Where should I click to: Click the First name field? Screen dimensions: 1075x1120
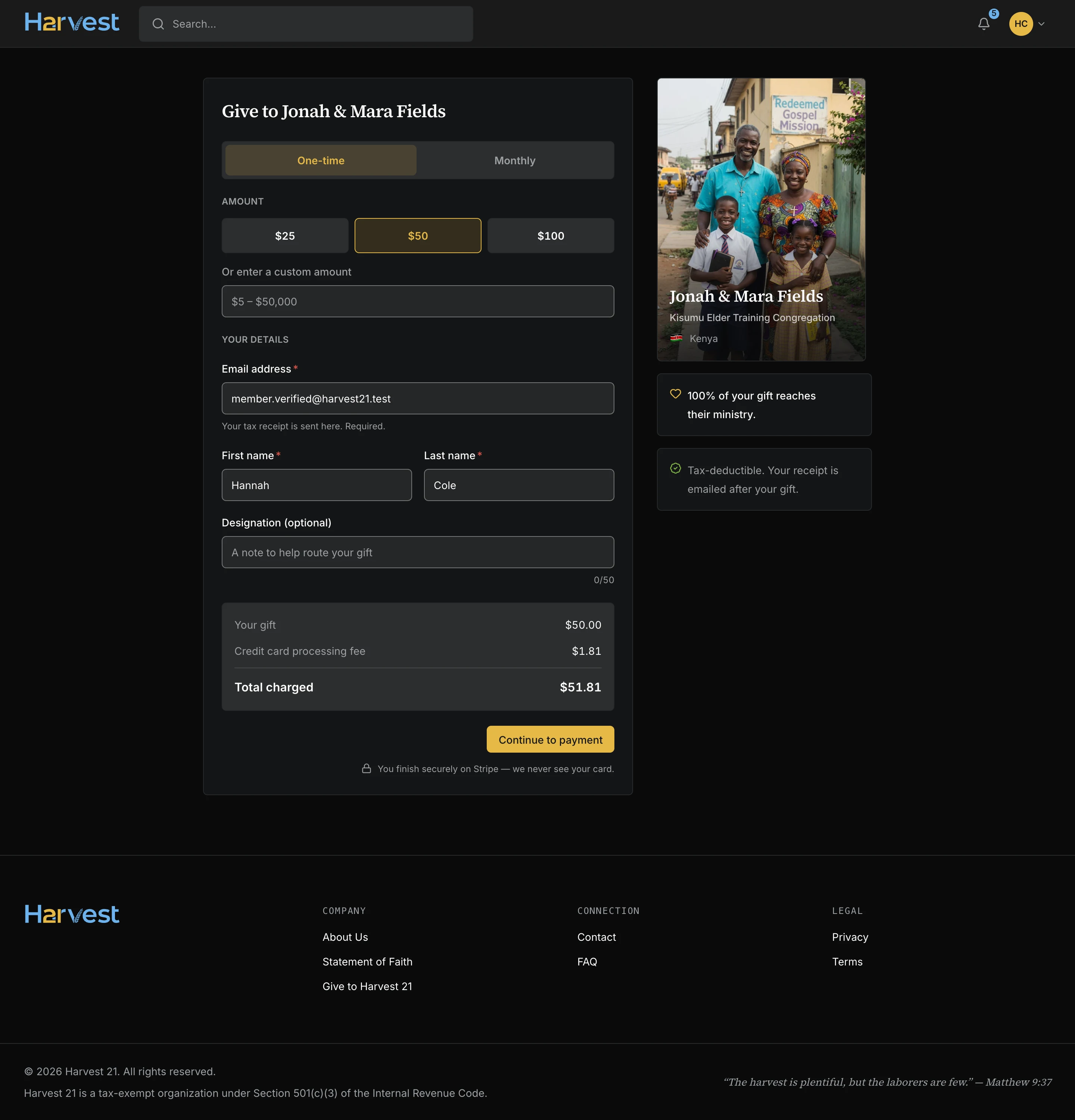point(317,486)
